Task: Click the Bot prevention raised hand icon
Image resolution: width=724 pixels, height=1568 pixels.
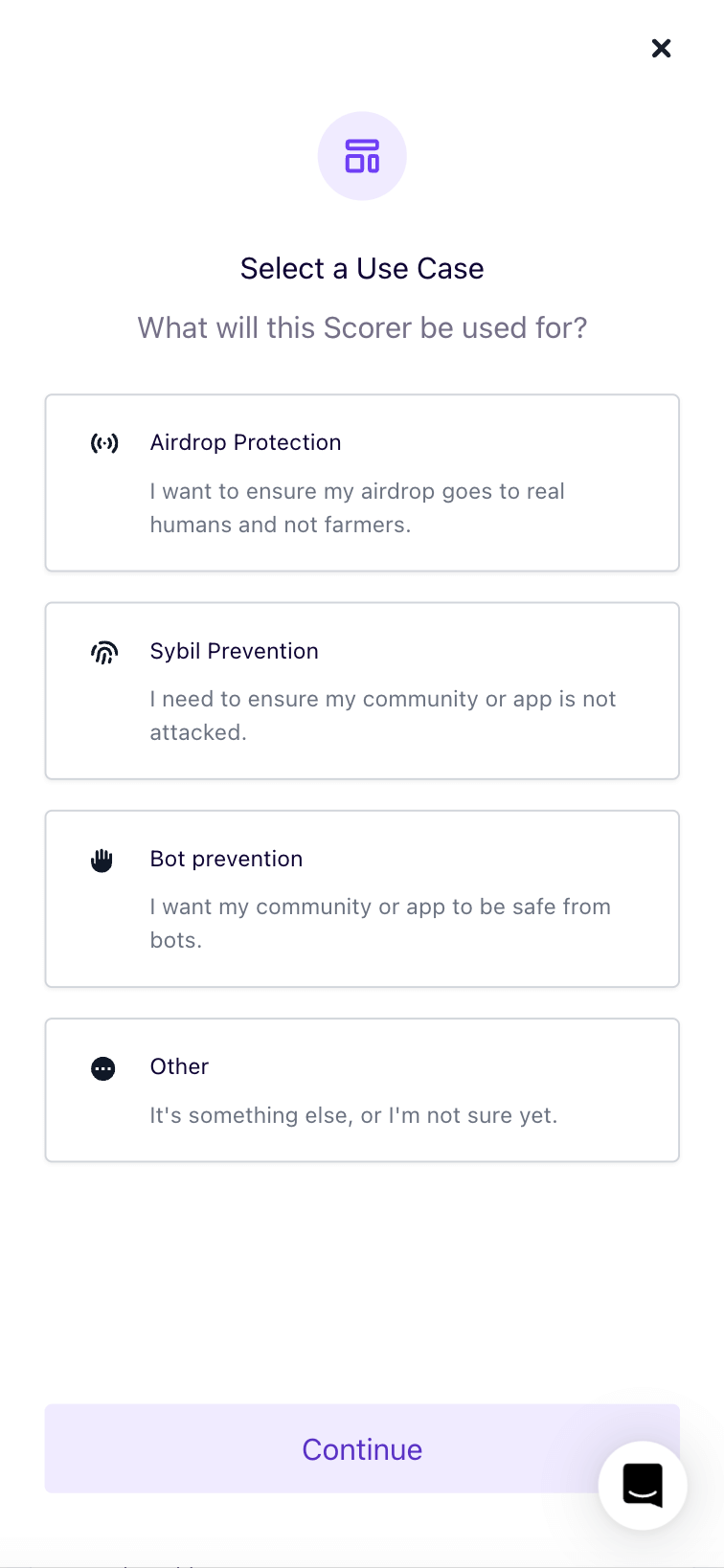Action: [102, 861]
